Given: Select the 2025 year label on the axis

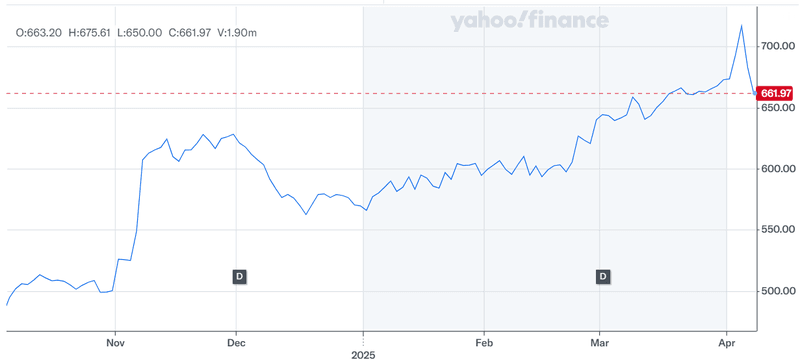Looking at the screenshot, I should 363,354.
